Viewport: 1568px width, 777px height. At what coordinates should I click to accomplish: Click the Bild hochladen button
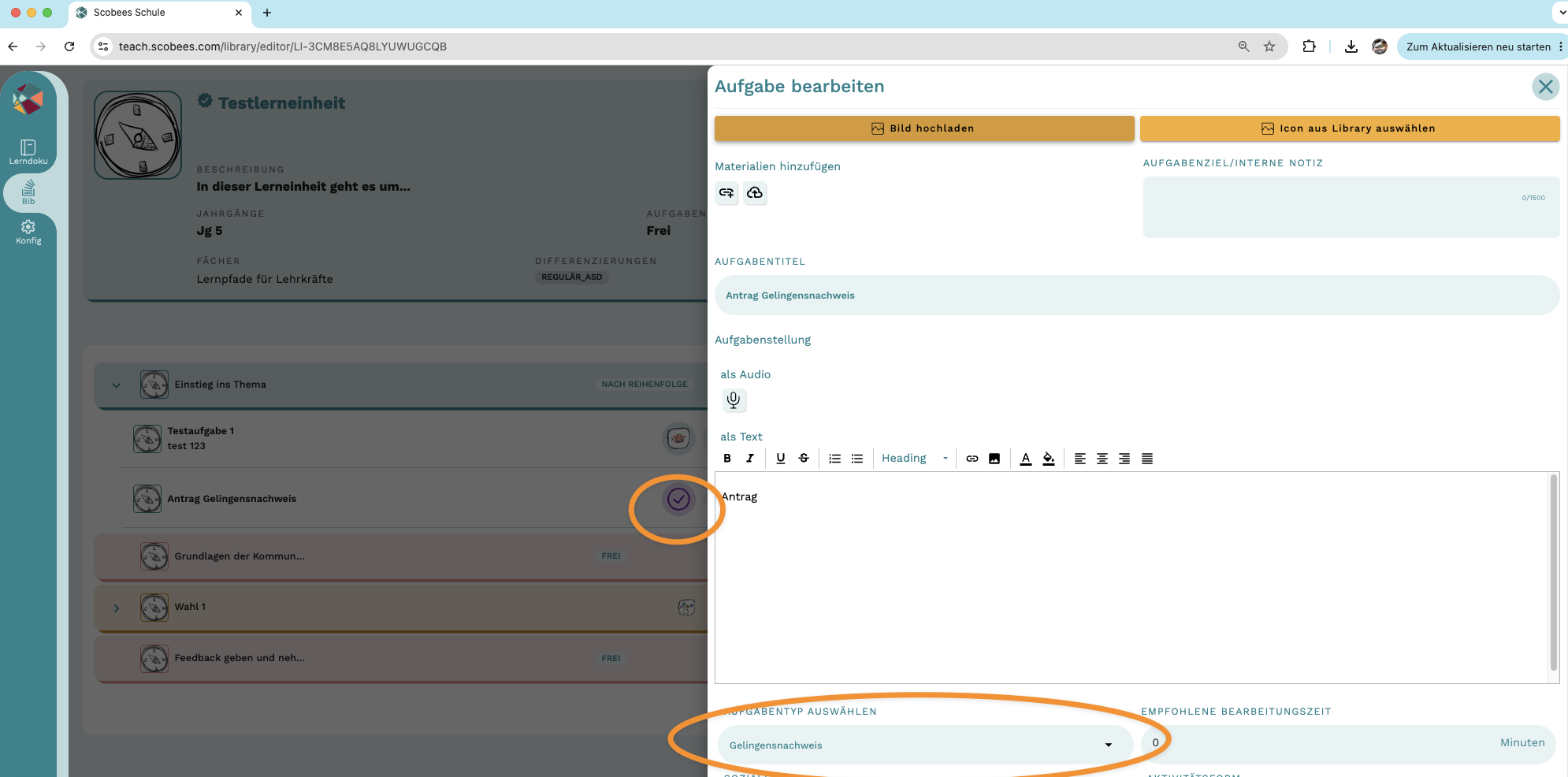(924, 128)
